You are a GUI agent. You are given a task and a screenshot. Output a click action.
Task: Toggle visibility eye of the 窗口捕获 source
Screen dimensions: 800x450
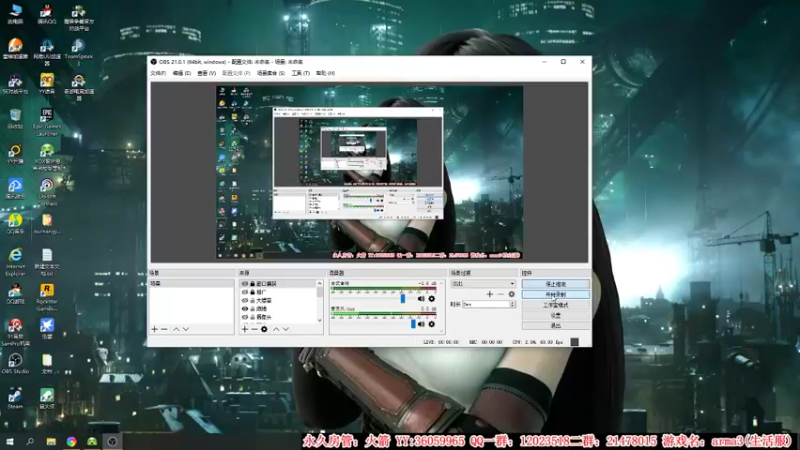coord(244,284)
